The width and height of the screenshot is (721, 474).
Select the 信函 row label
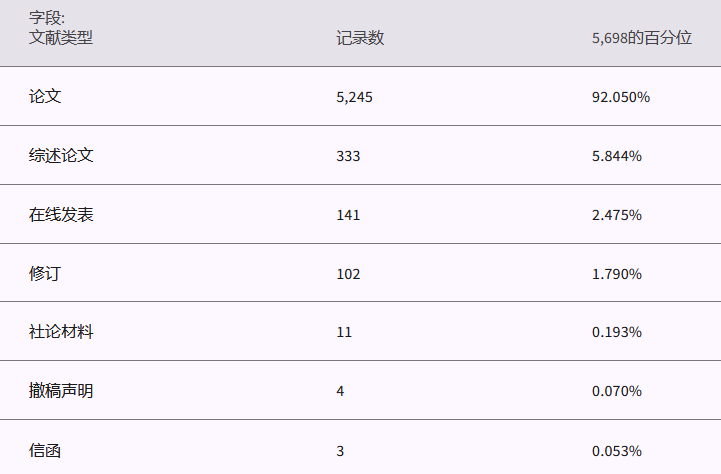(46, 450)
